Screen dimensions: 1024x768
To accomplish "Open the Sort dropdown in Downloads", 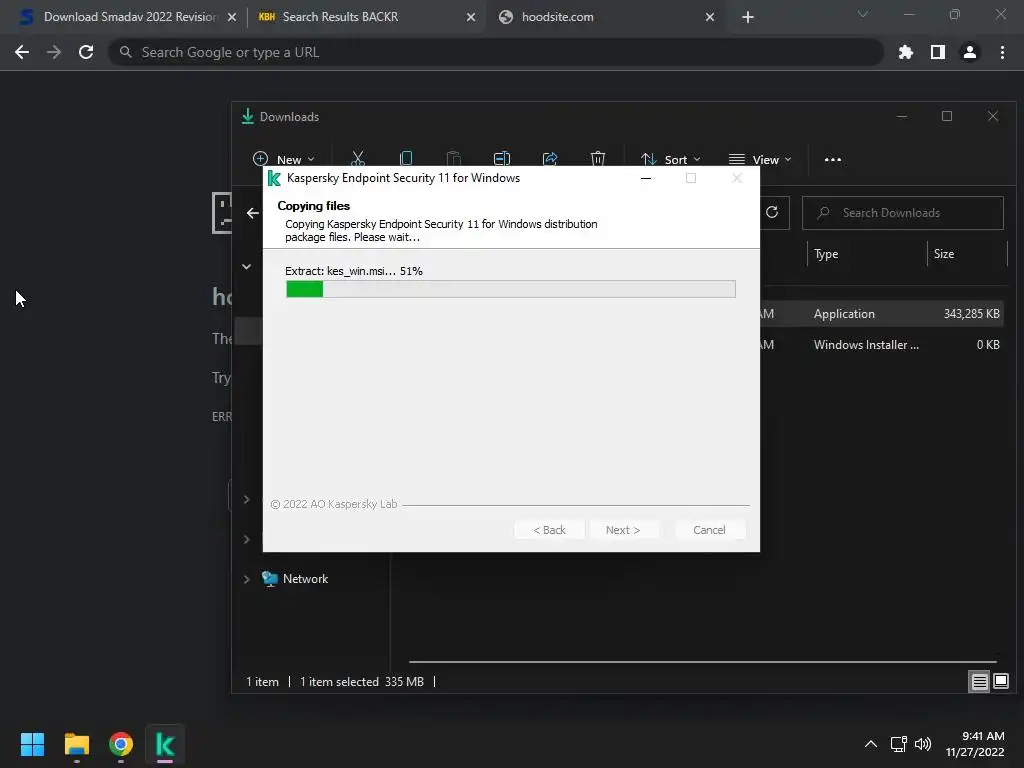I will pyautogui.click(x=671, y=159).
